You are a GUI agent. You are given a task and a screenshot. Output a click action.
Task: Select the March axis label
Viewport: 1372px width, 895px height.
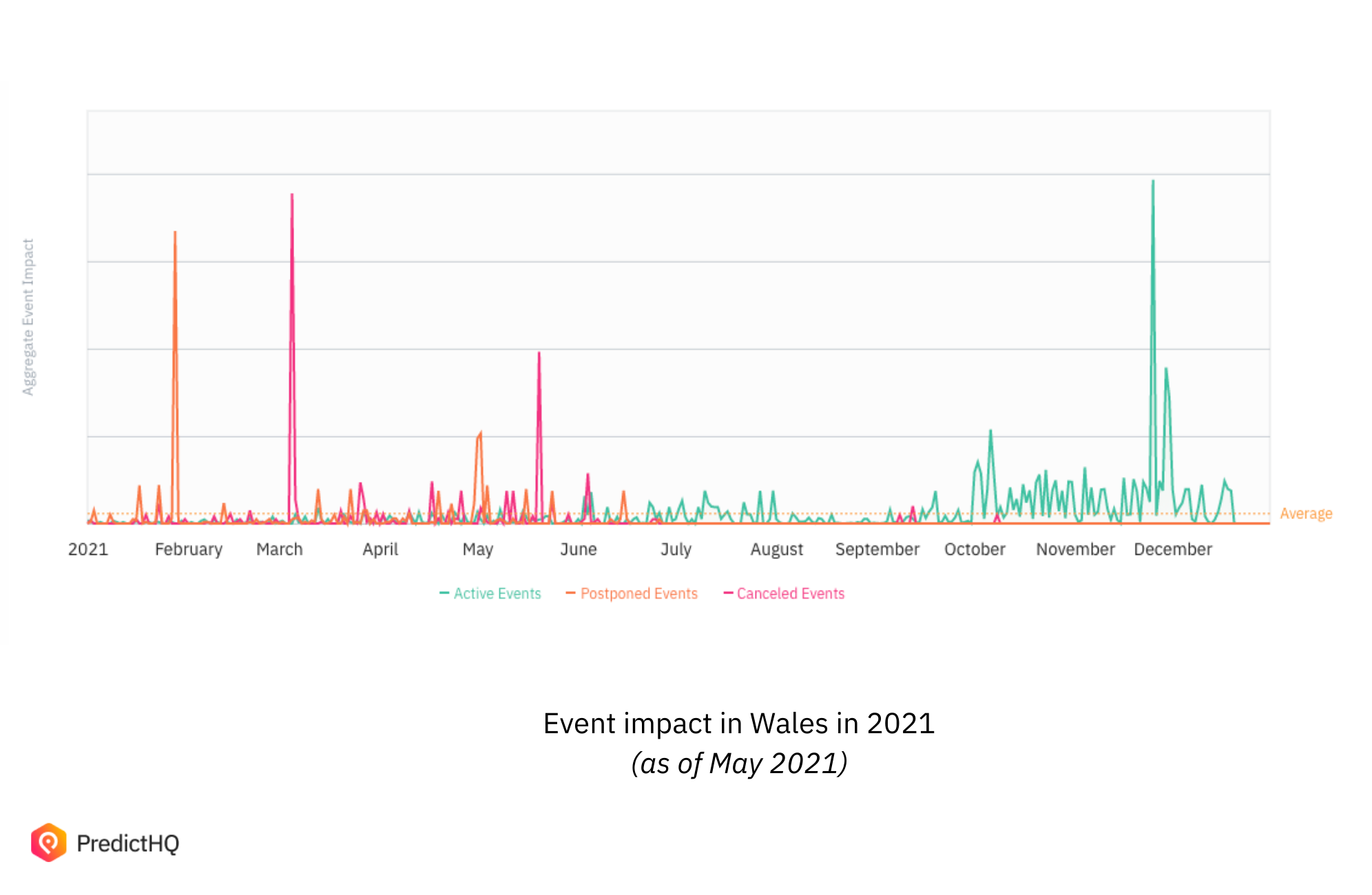tap(279, 549)
